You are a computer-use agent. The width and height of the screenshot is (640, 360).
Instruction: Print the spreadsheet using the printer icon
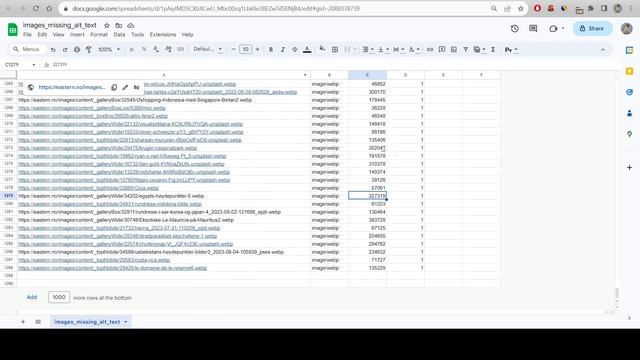click(77, 49)
